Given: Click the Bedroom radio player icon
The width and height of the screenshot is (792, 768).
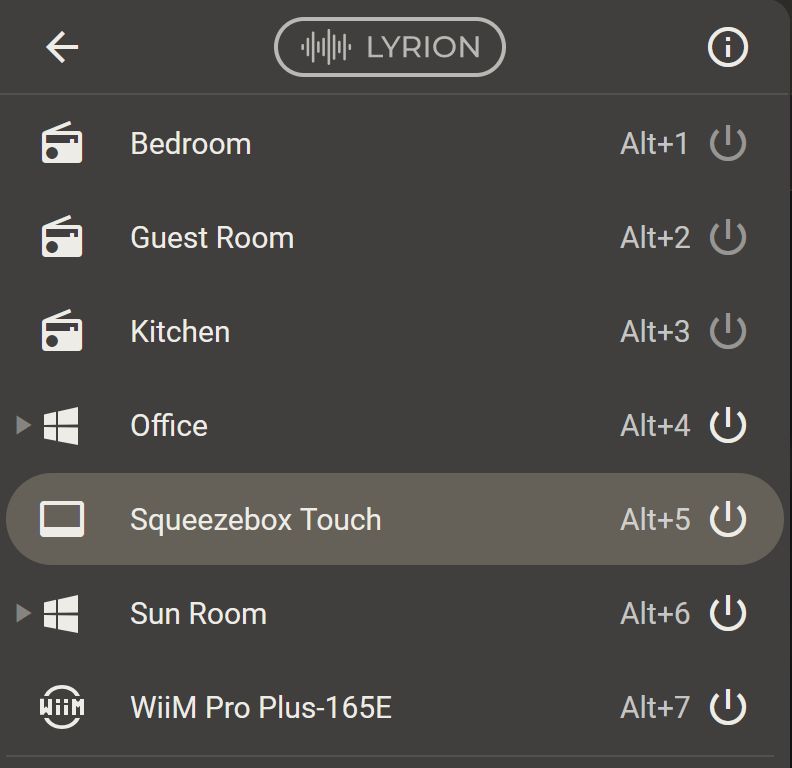Looking at the screenshot, I should point(62,144).
